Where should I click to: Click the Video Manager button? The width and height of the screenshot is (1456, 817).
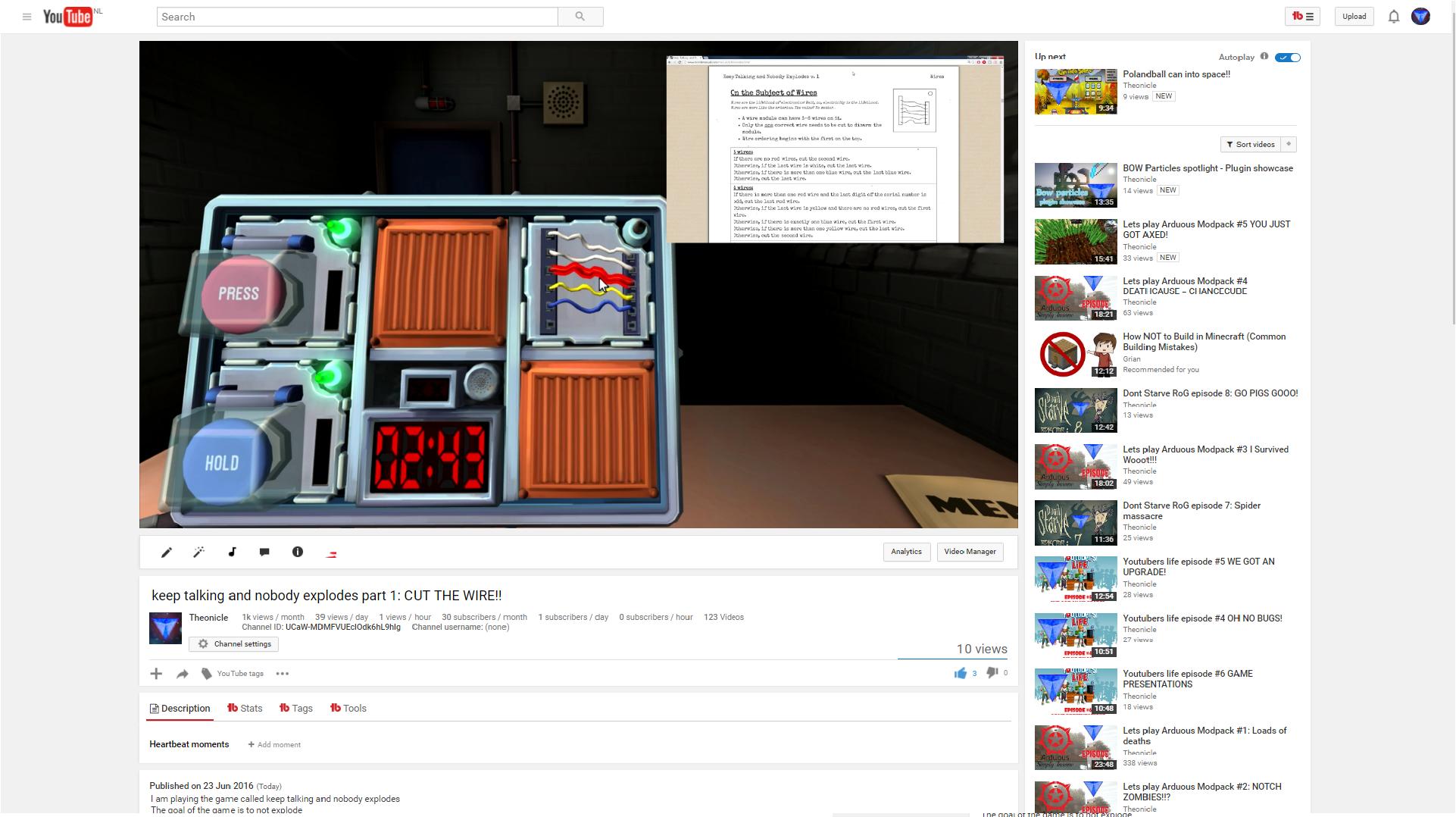click(970, 552)
